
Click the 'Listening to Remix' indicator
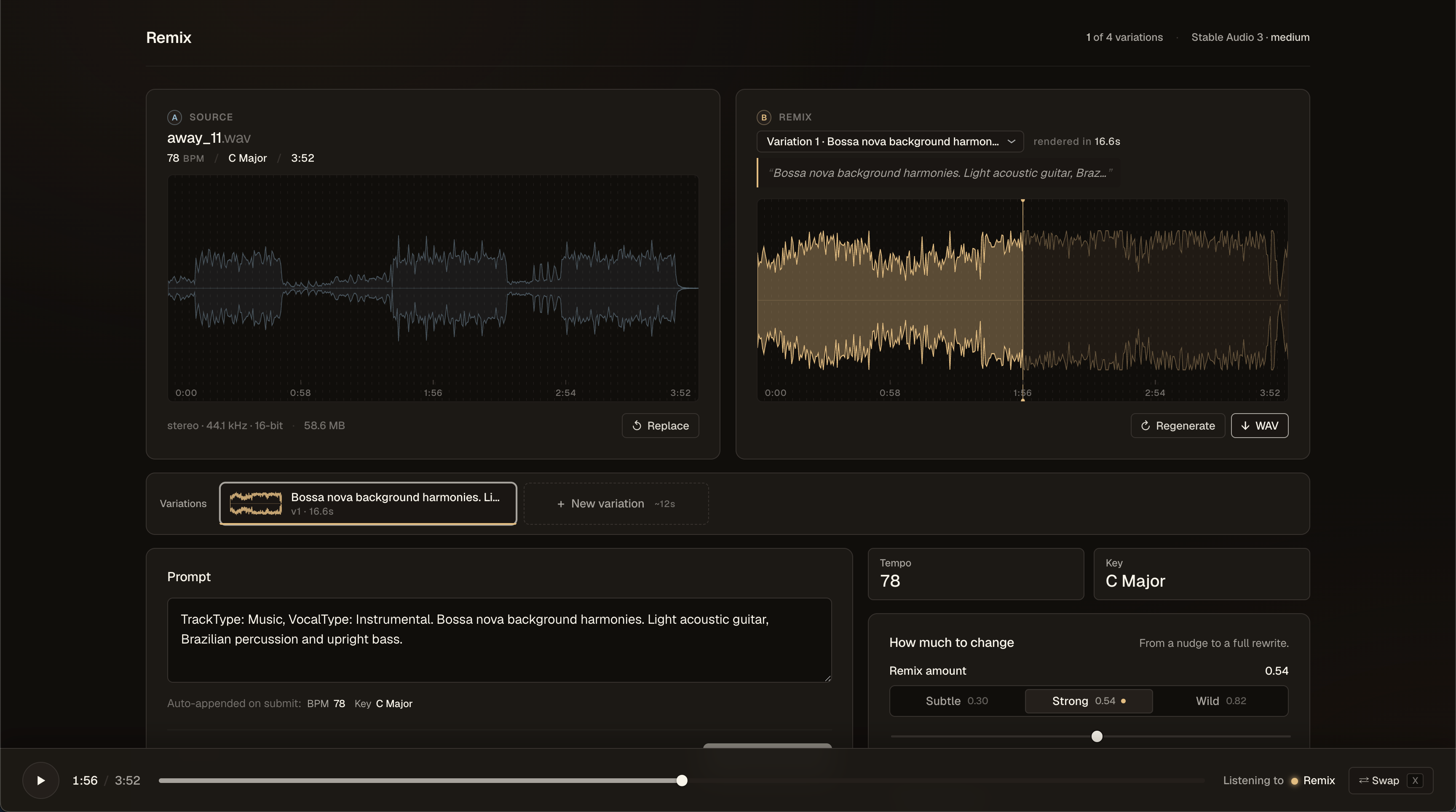pos(1279,780)
